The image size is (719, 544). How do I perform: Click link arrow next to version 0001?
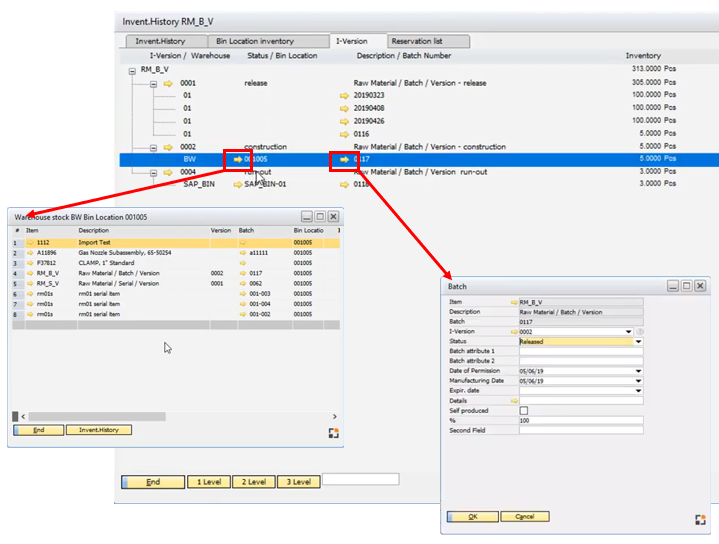(168, 84)
